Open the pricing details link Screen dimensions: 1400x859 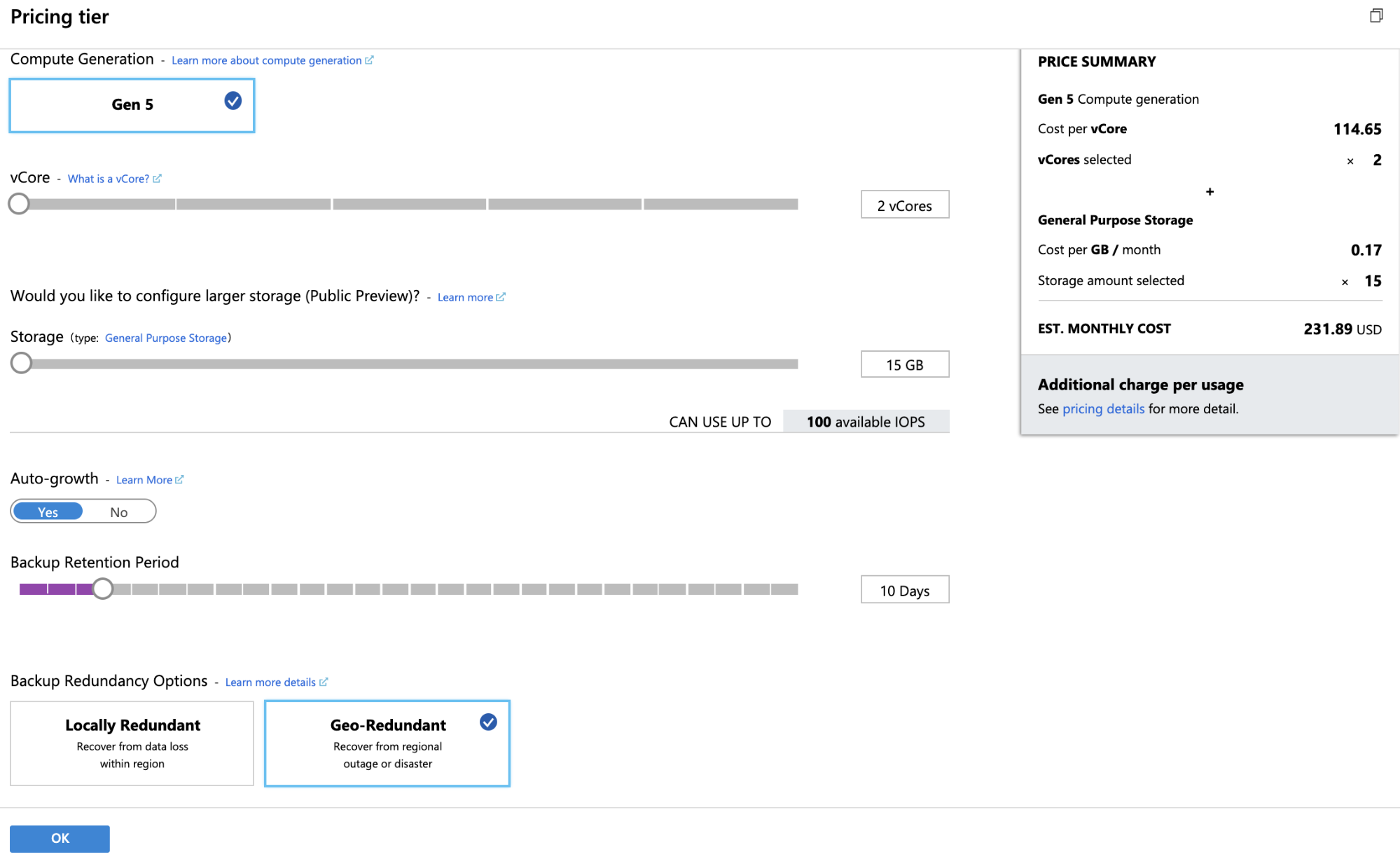coord(1103,408)
